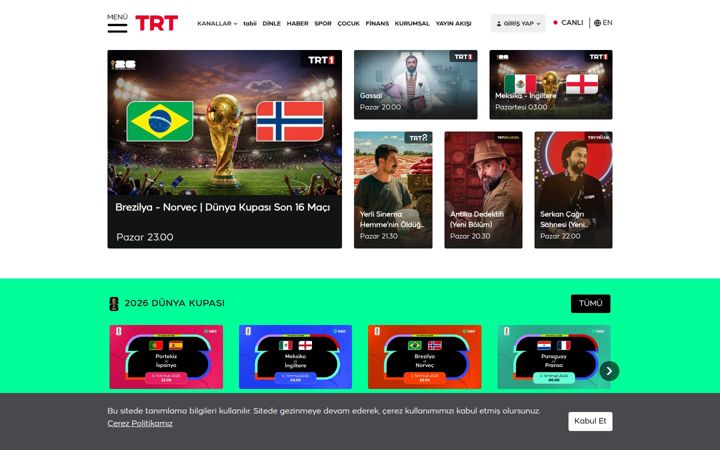Open the GİRİŞ YAP login dropdown
Viewport: 720px width, 450px height.
(x=518, y=23)
